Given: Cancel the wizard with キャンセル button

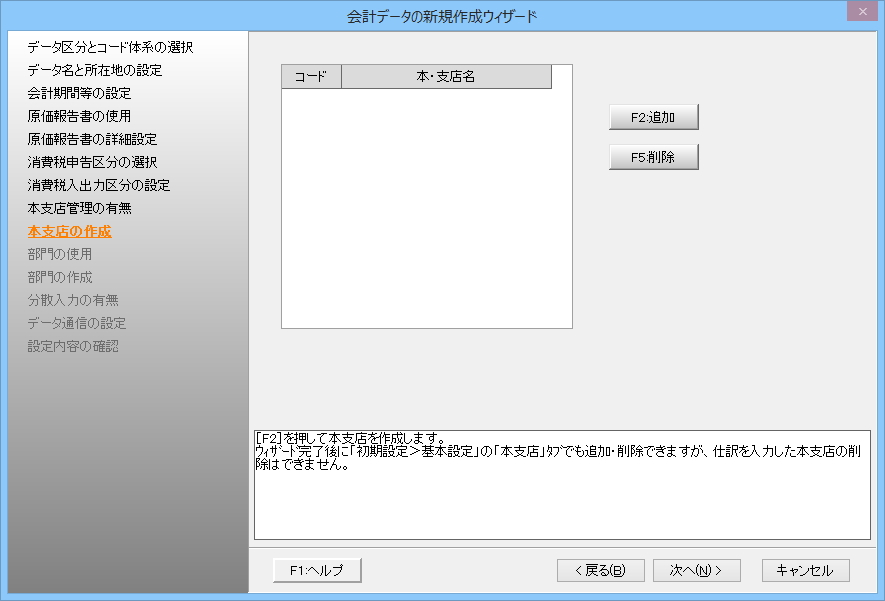Looking at the screenshot, I should [805, 570].
